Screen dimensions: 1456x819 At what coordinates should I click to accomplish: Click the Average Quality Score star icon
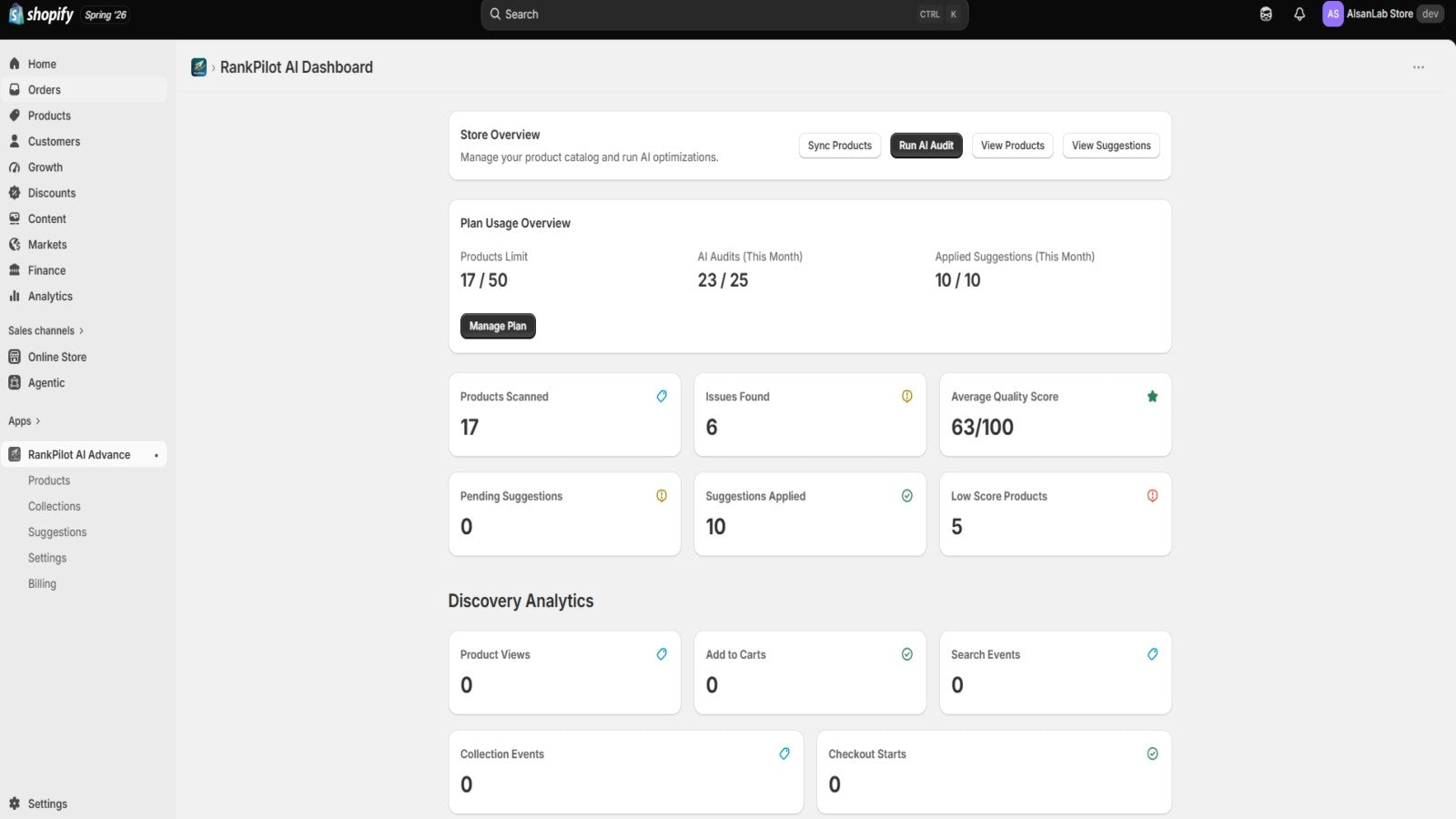1153,396
